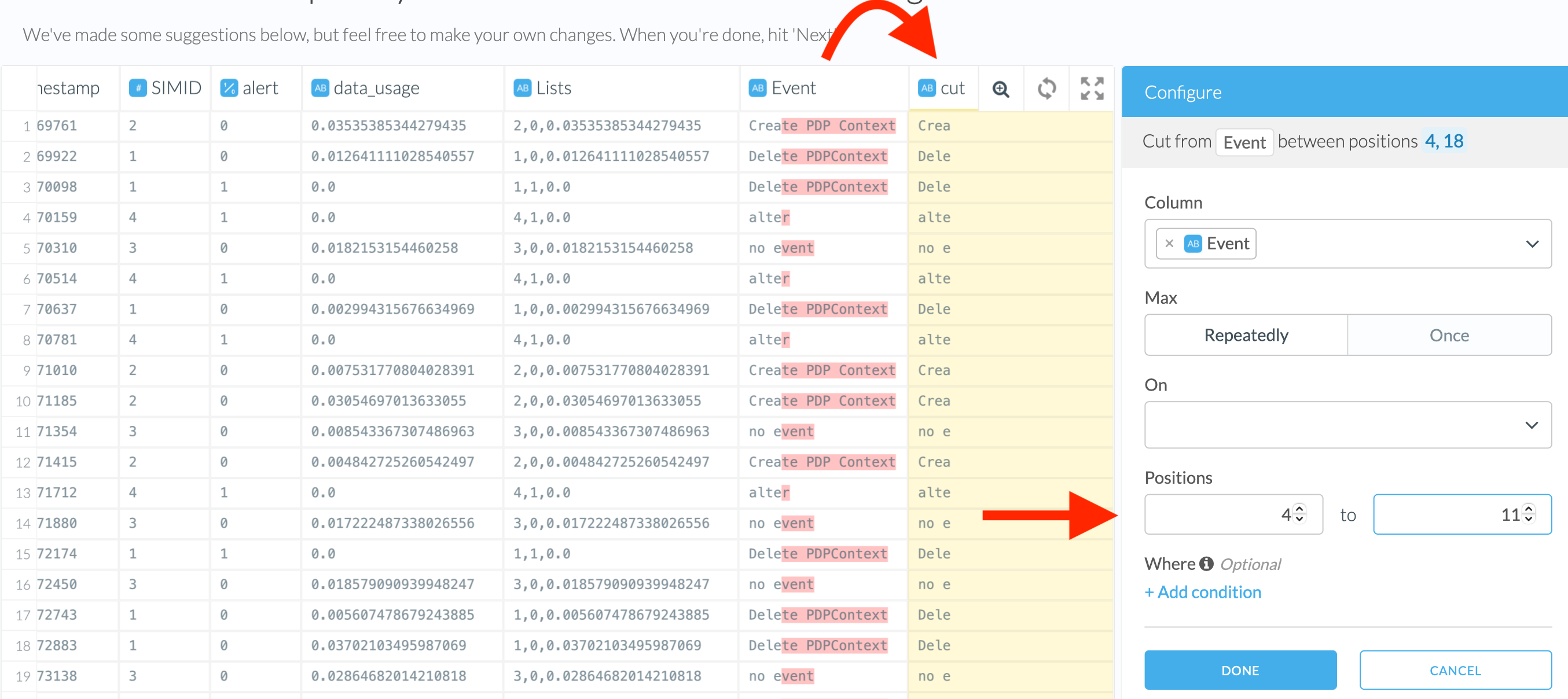This screenshot has height=699, width=1568.
Task: Increase the start position stepper value
Action: tap(1299, 509)
